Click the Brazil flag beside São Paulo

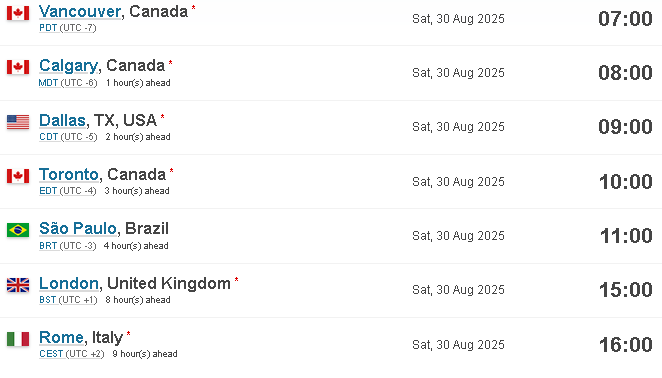[18, 230]
